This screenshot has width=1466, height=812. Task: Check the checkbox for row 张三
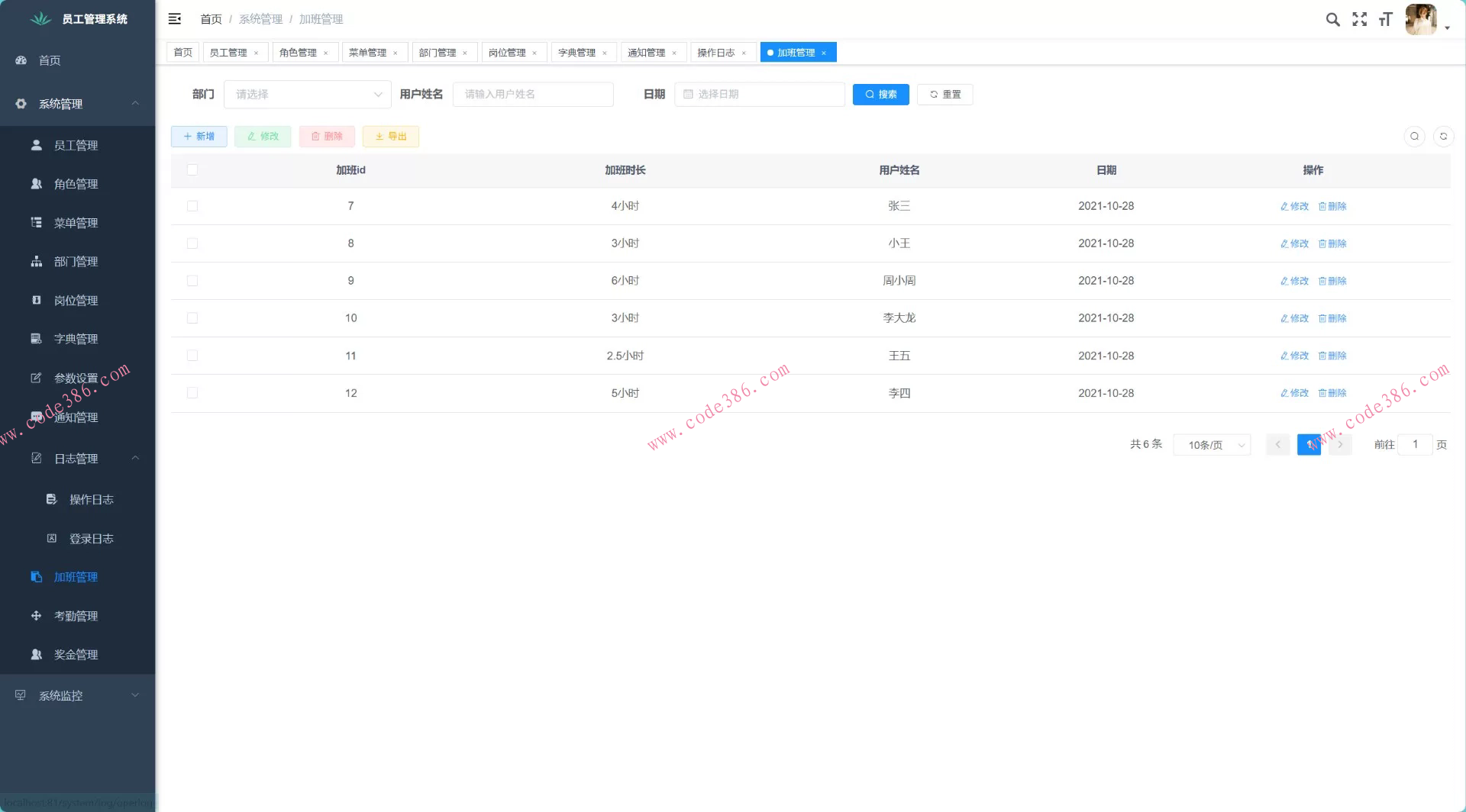click(192, 206)
